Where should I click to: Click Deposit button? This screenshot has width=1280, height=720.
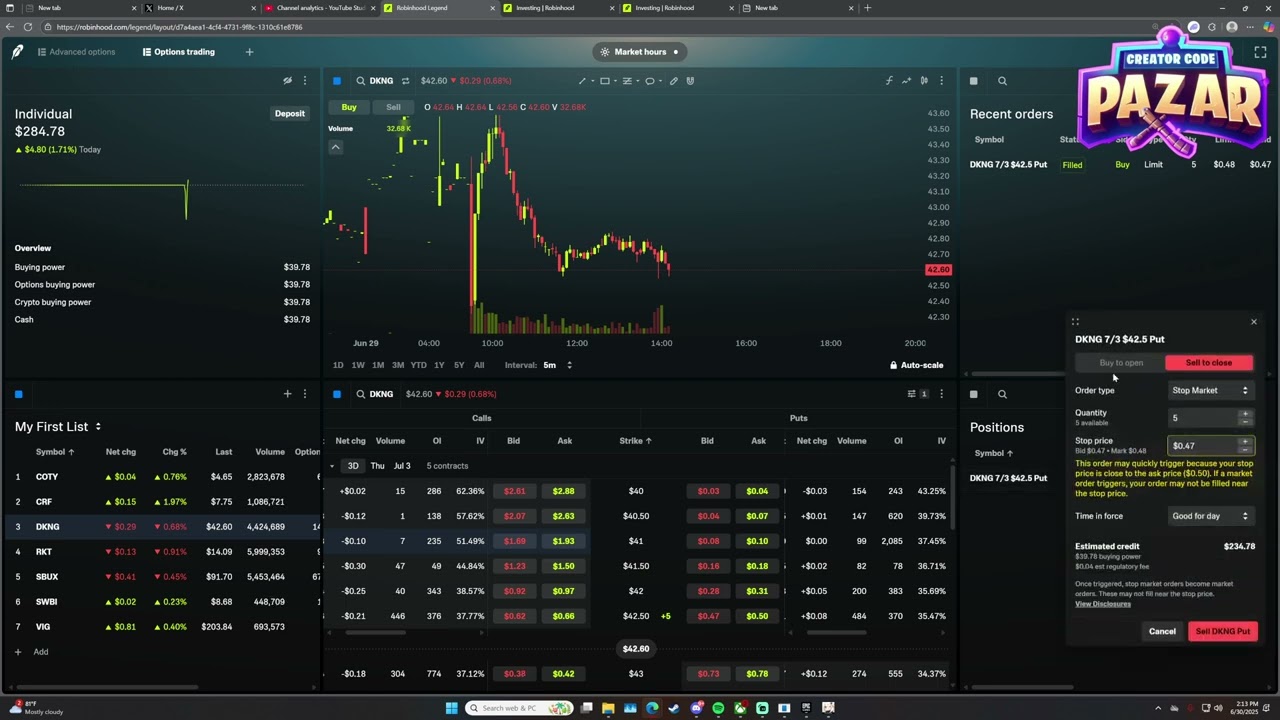point(290,114)
